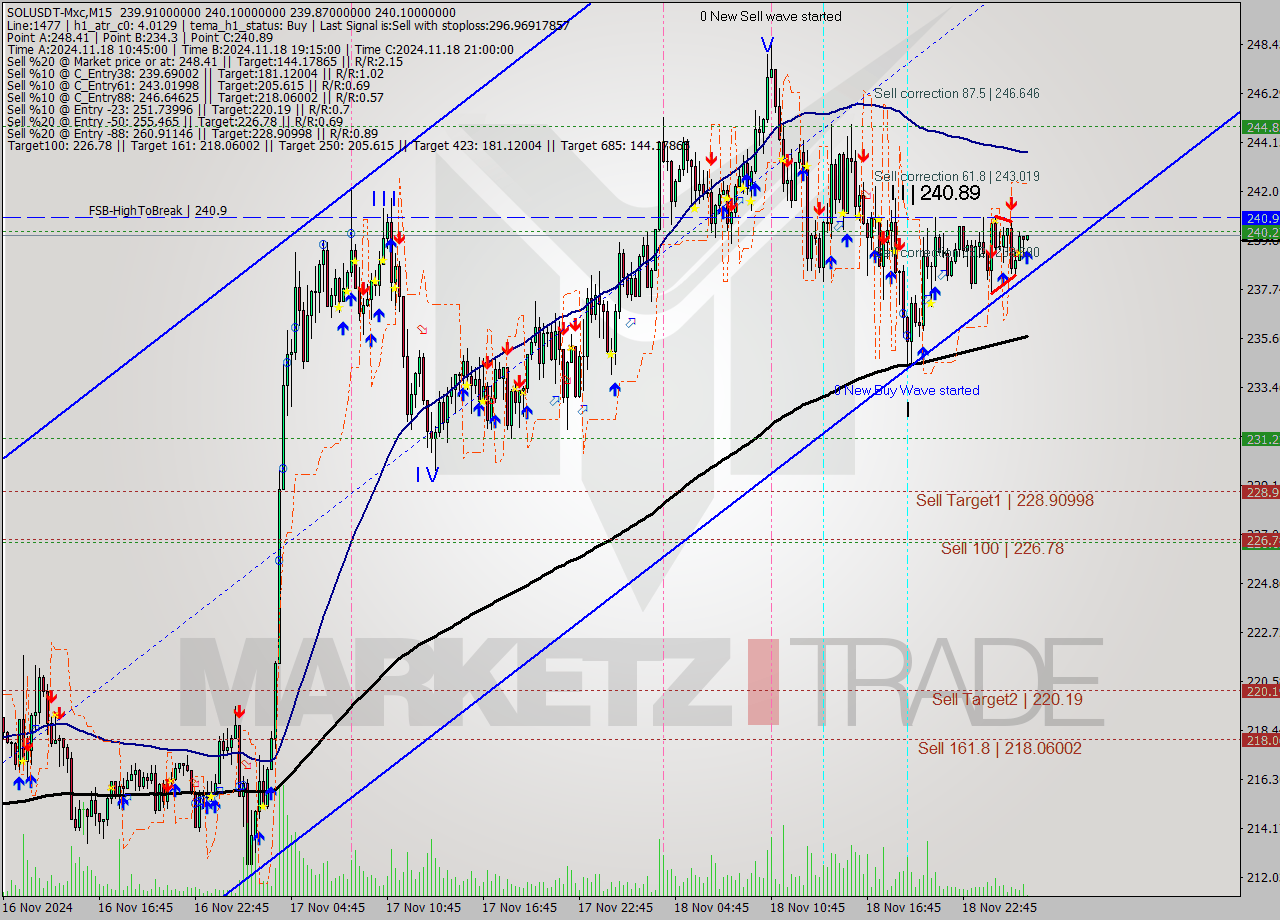Screen dimensions: 1280x920
Task: Select the 214.1 price axis value
Action: [x=1262, y=828]
